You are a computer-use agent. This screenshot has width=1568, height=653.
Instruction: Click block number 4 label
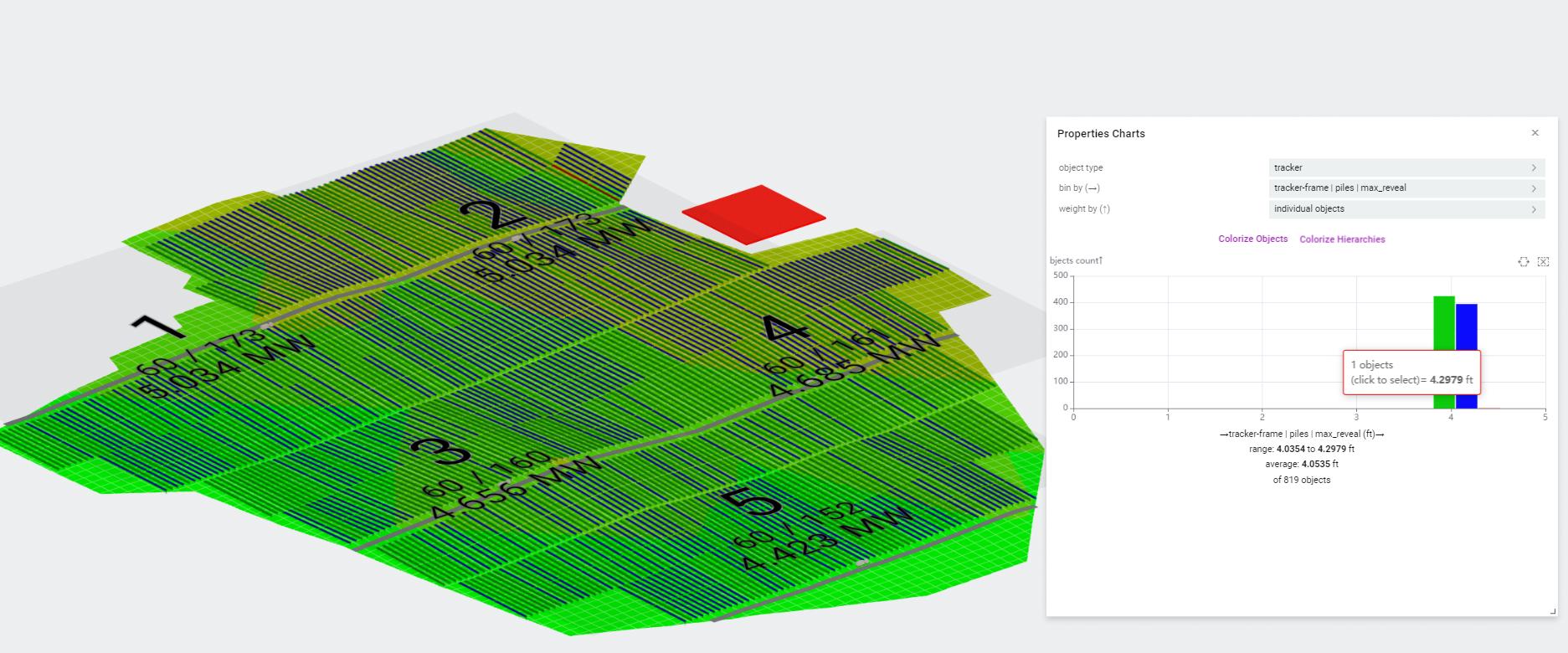787,327
